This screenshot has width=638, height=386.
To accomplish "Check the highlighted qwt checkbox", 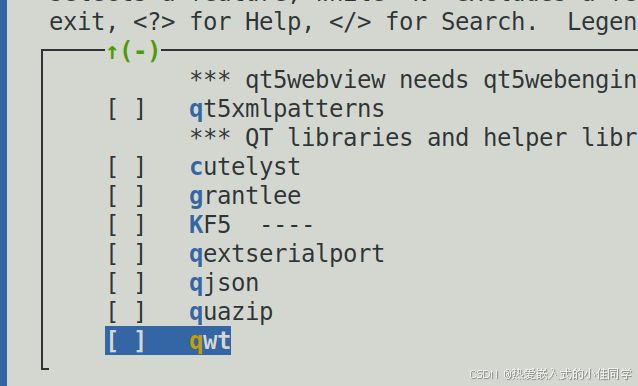I will point(126,341).
